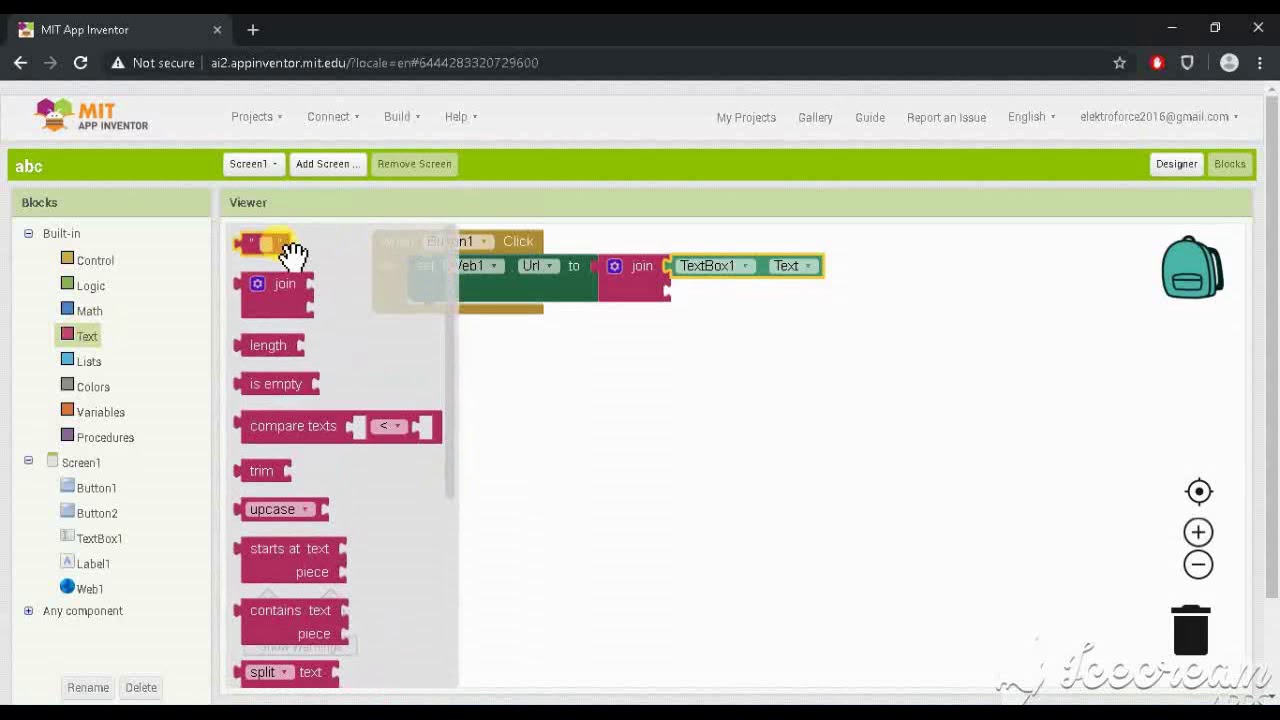Screen dimensions: 1280x720
Task: Click the flyout vertical scrollbar
Action: click(450, 363)
